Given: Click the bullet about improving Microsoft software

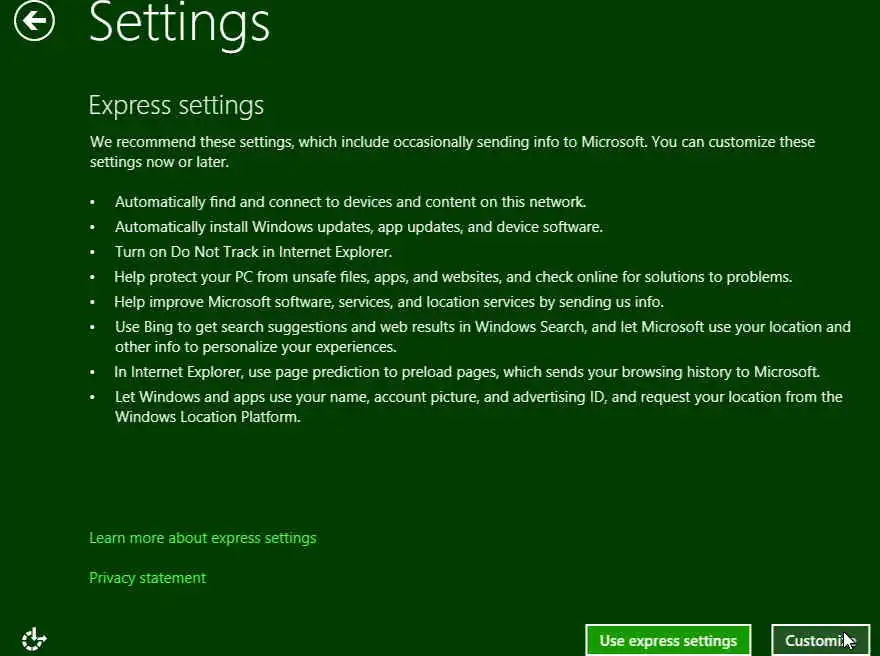Looking at the screenshot, I should pyautogui.click(x=388, y=301).
